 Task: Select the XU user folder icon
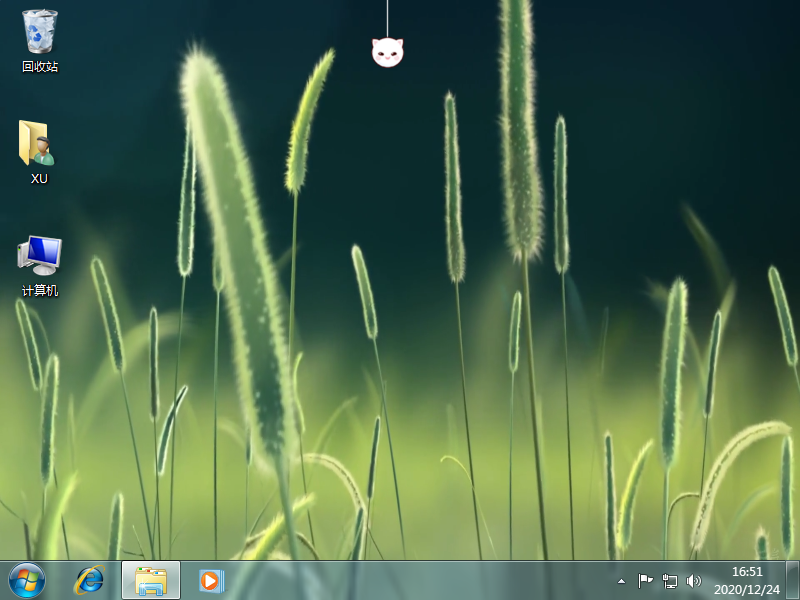[x=39, y=144]
